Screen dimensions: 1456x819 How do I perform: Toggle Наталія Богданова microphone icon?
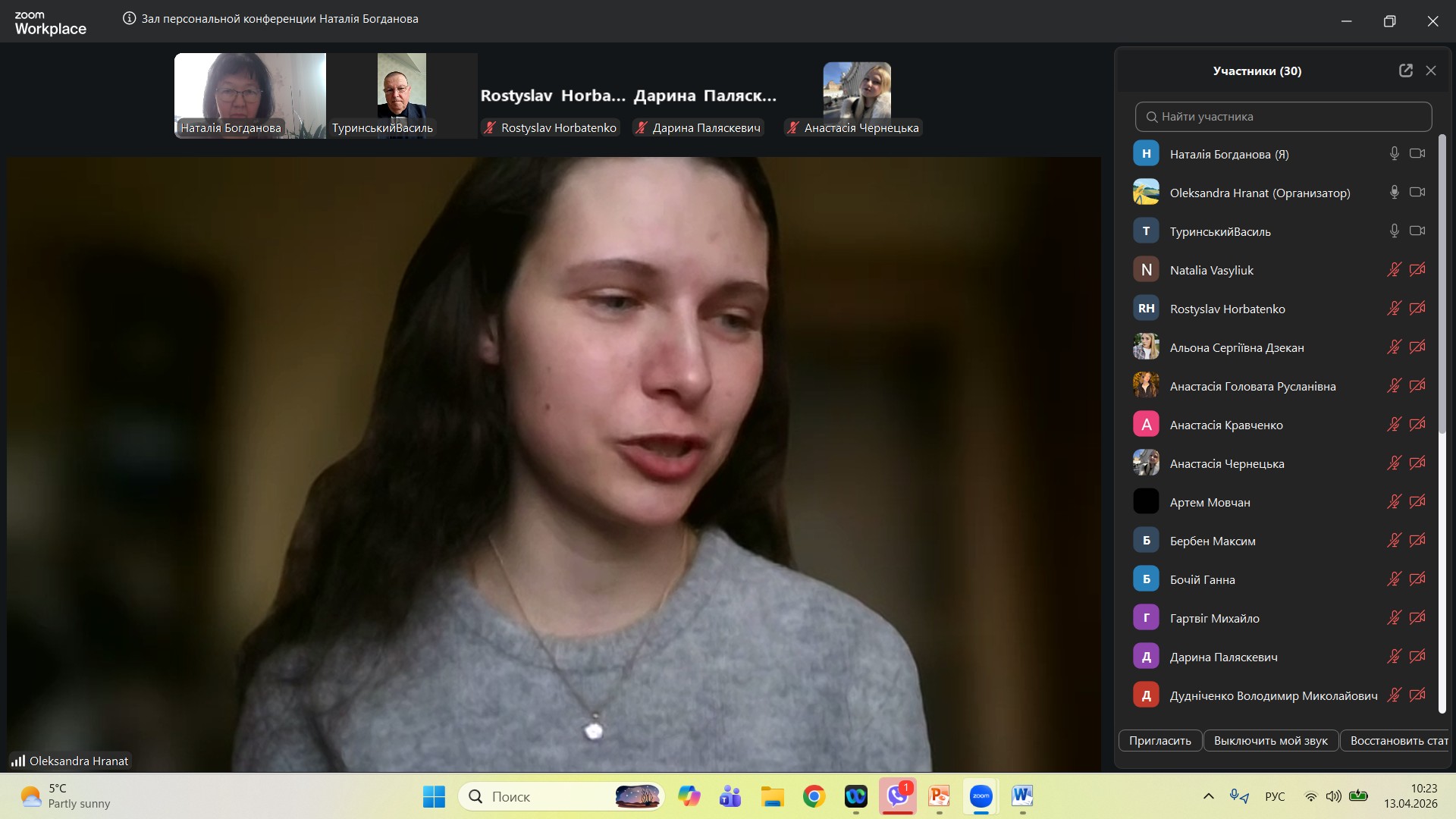(1394, 154)
